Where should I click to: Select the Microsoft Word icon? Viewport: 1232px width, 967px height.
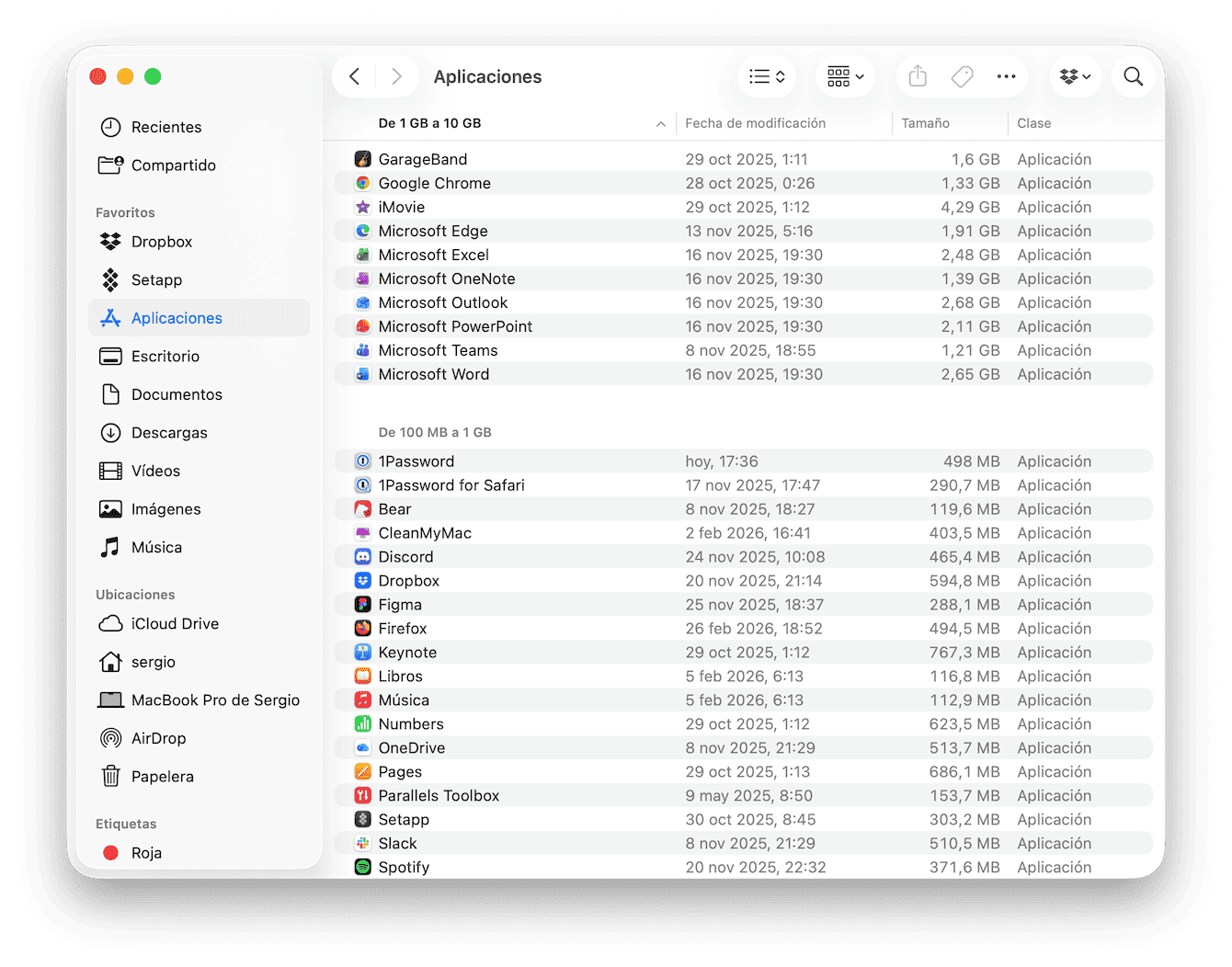(x=363, y=374)
